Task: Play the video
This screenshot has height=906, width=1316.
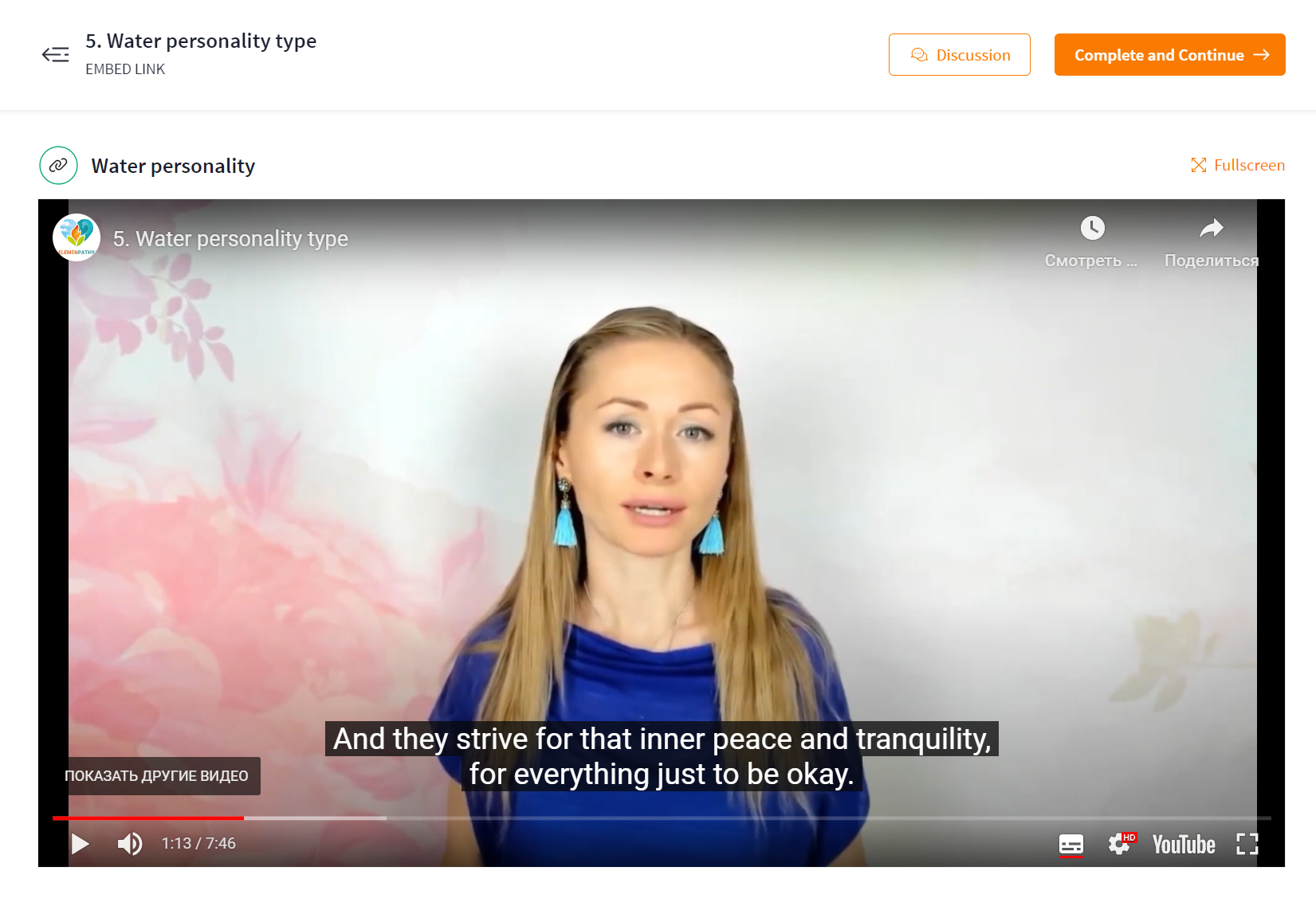Action: 80,844
